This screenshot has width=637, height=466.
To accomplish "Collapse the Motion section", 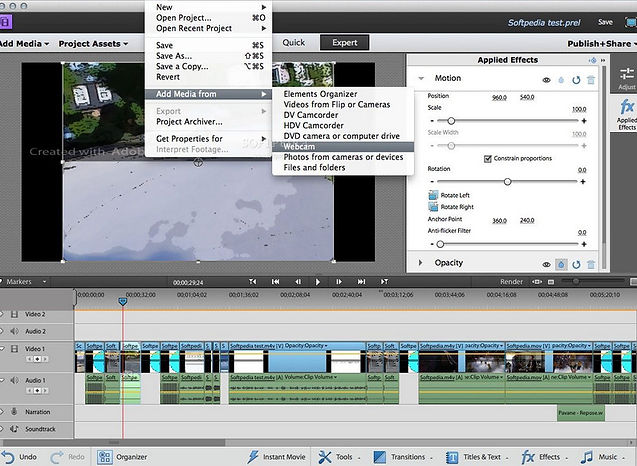I will [x=420, y=78].
